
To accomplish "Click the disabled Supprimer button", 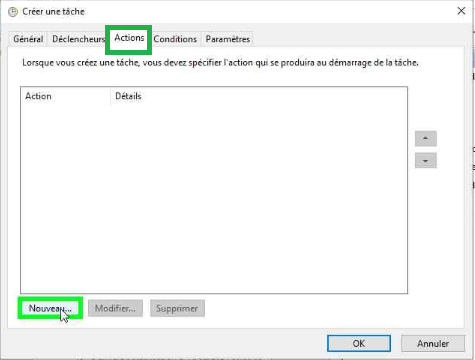I will pos(177,308).
